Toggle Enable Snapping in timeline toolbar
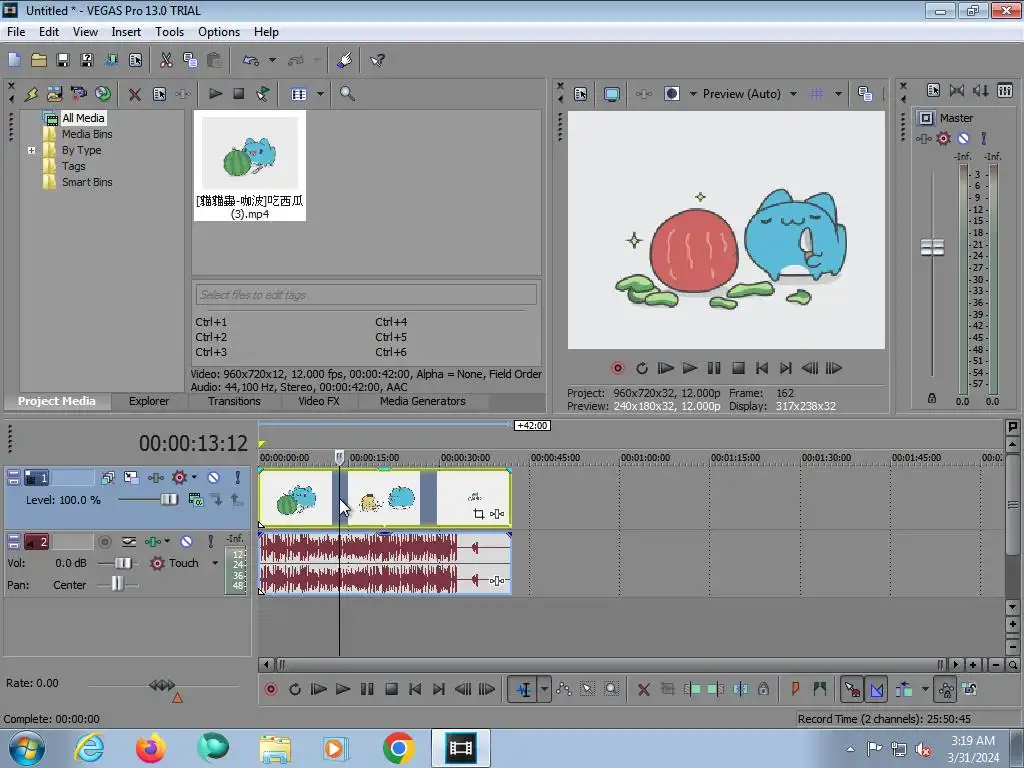Image resolution: width=1024 pixels, height=768 pixels. pyautogui.click(x=852, y=689)
